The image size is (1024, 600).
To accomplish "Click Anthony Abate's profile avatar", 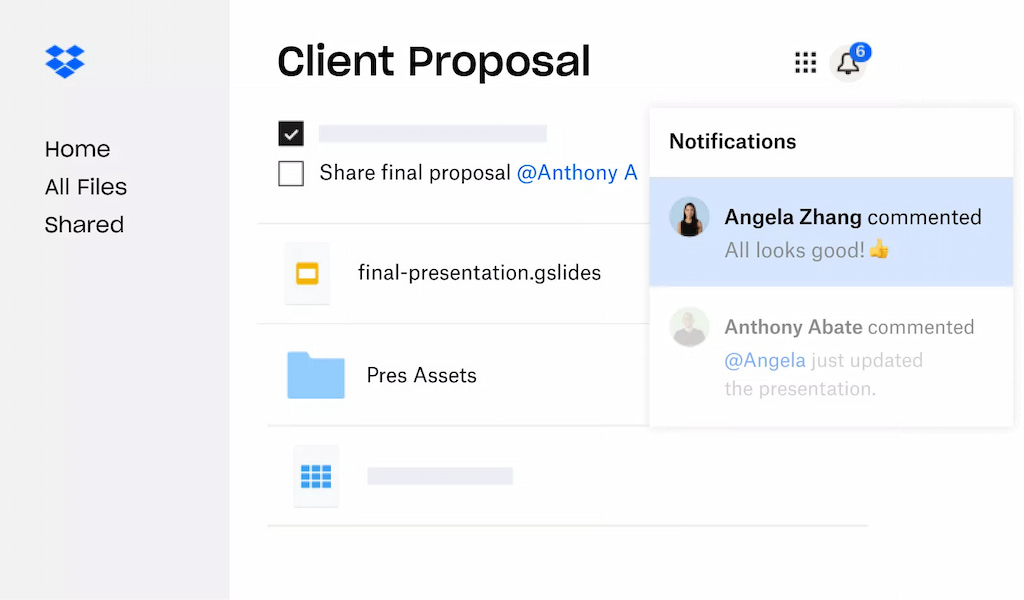I will pyautogui.click(x=689, y=328).
